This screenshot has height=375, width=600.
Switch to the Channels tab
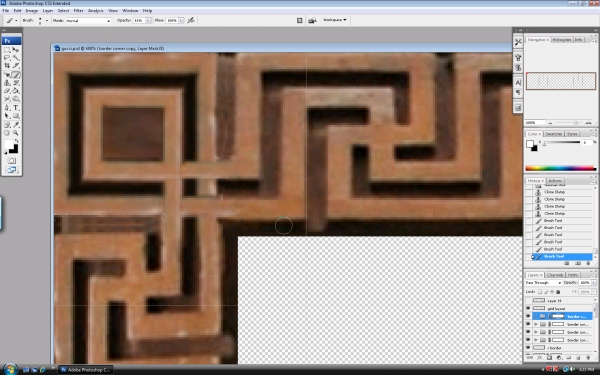(x=555, y=275)
